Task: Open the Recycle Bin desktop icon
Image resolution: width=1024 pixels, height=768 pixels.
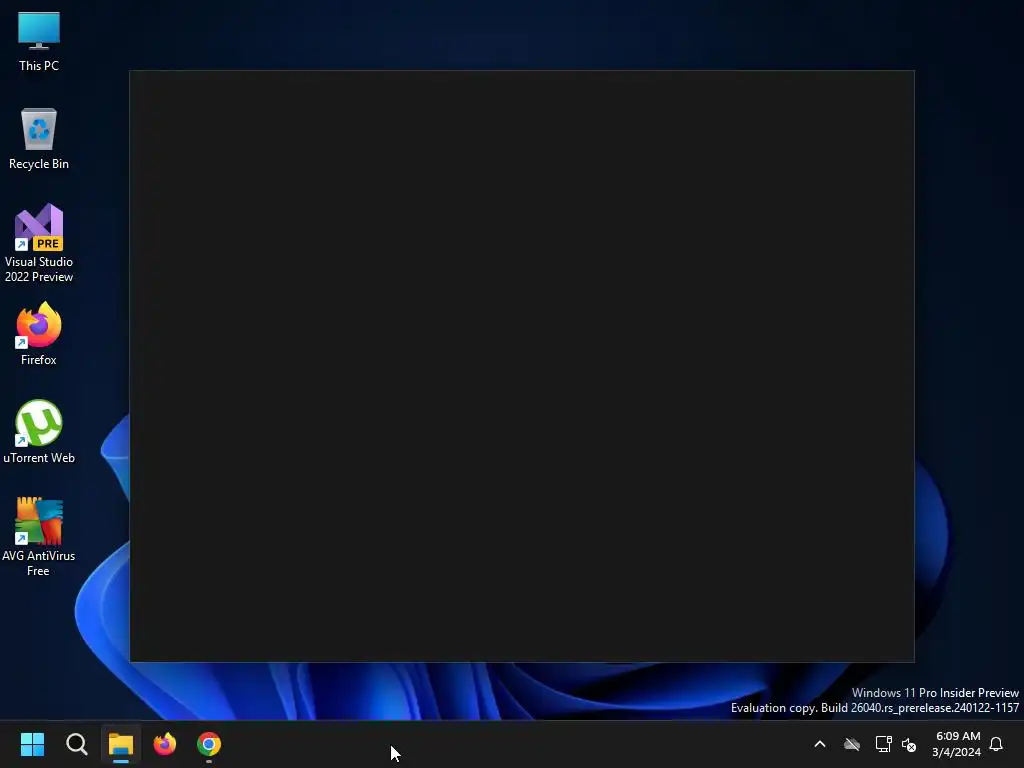Action: 39,139
